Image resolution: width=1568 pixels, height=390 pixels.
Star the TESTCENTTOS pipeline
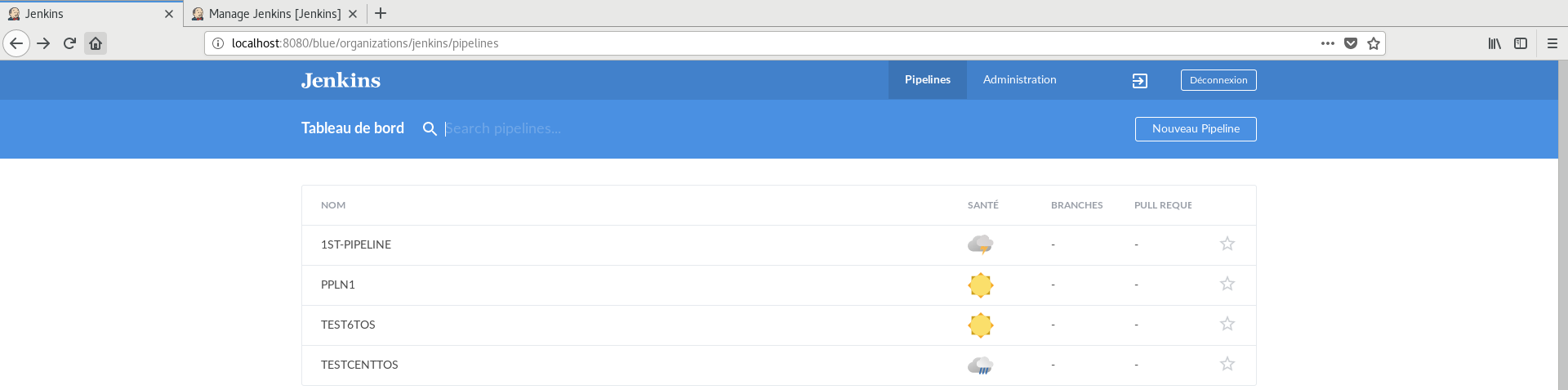1227,364
